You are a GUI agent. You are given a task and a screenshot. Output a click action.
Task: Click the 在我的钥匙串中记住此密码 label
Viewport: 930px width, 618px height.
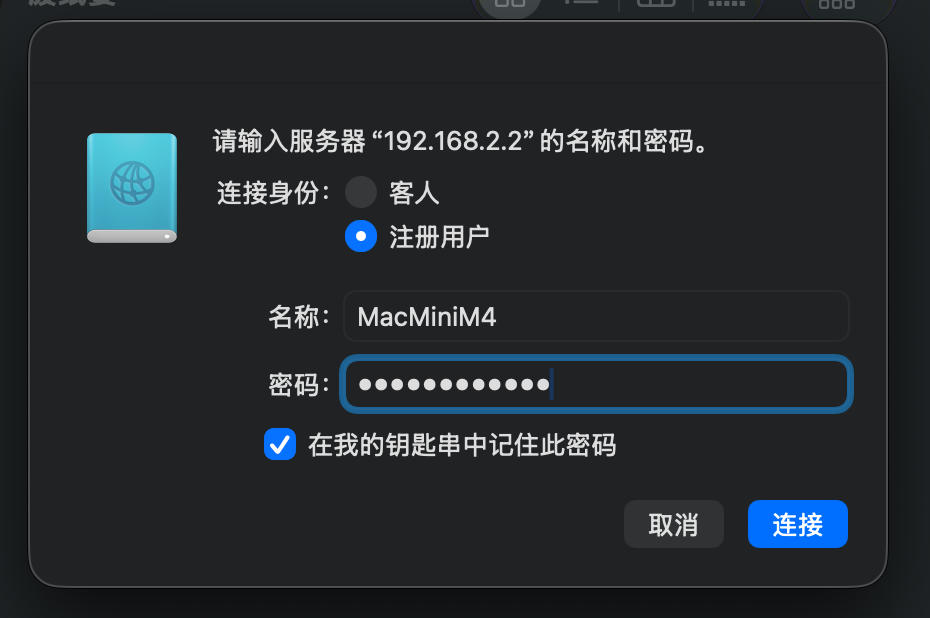pos(462,445)
